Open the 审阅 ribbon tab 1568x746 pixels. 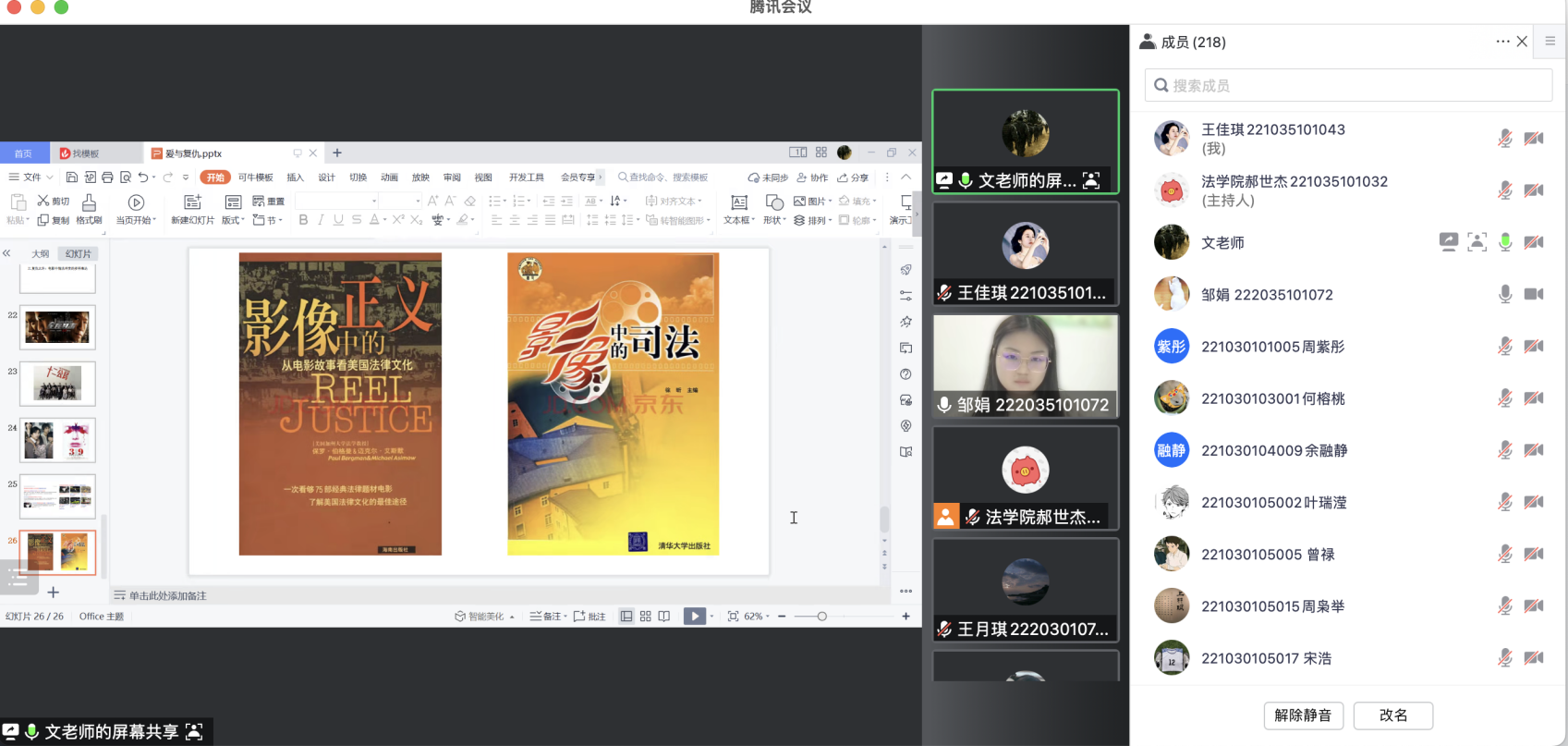pyautogui.click(x=452, y=177)
